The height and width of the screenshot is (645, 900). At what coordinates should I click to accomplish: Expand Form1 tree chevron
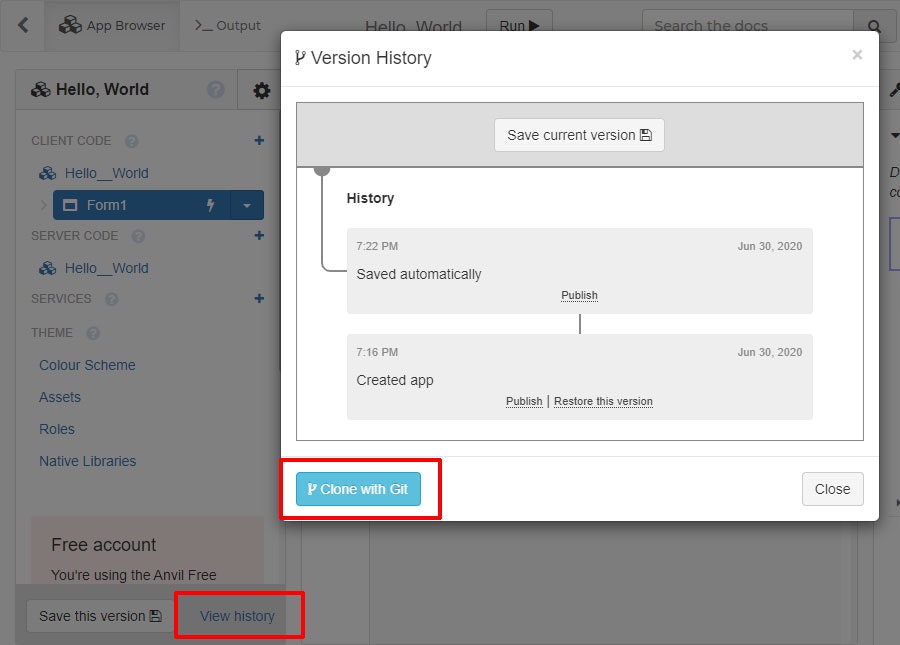click(44, 205)
